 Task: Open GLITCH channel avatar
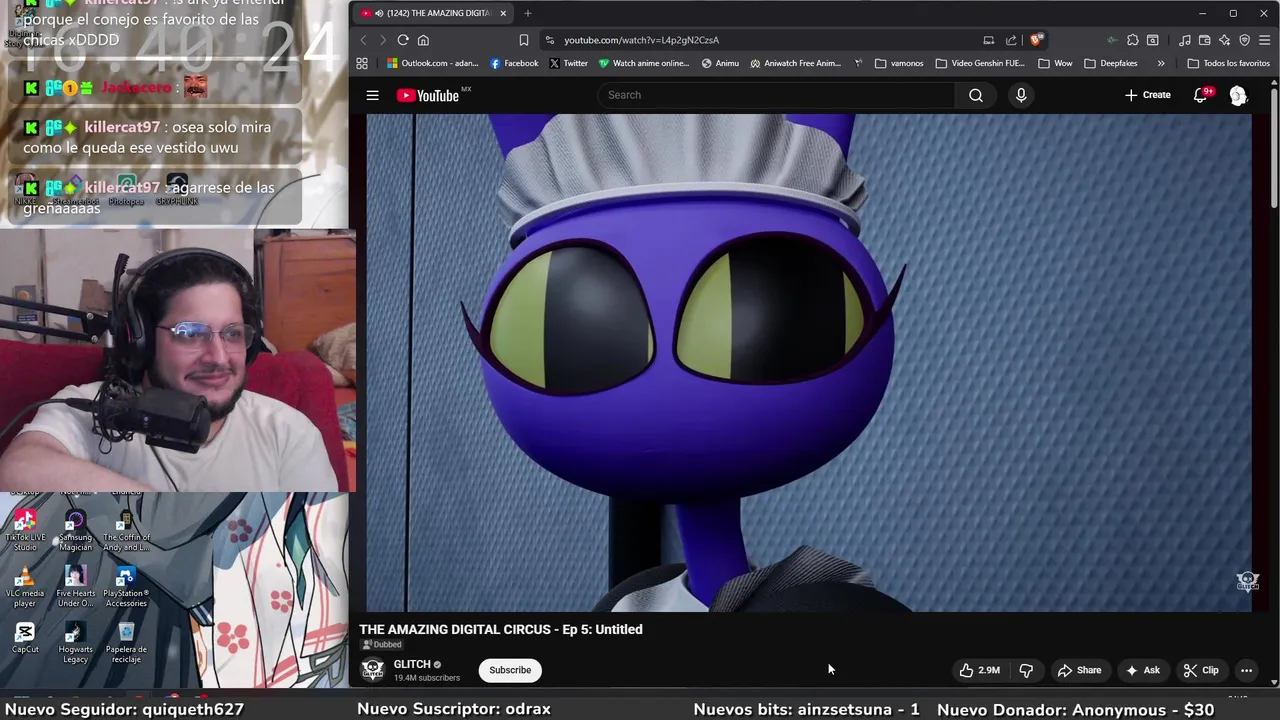373,669
